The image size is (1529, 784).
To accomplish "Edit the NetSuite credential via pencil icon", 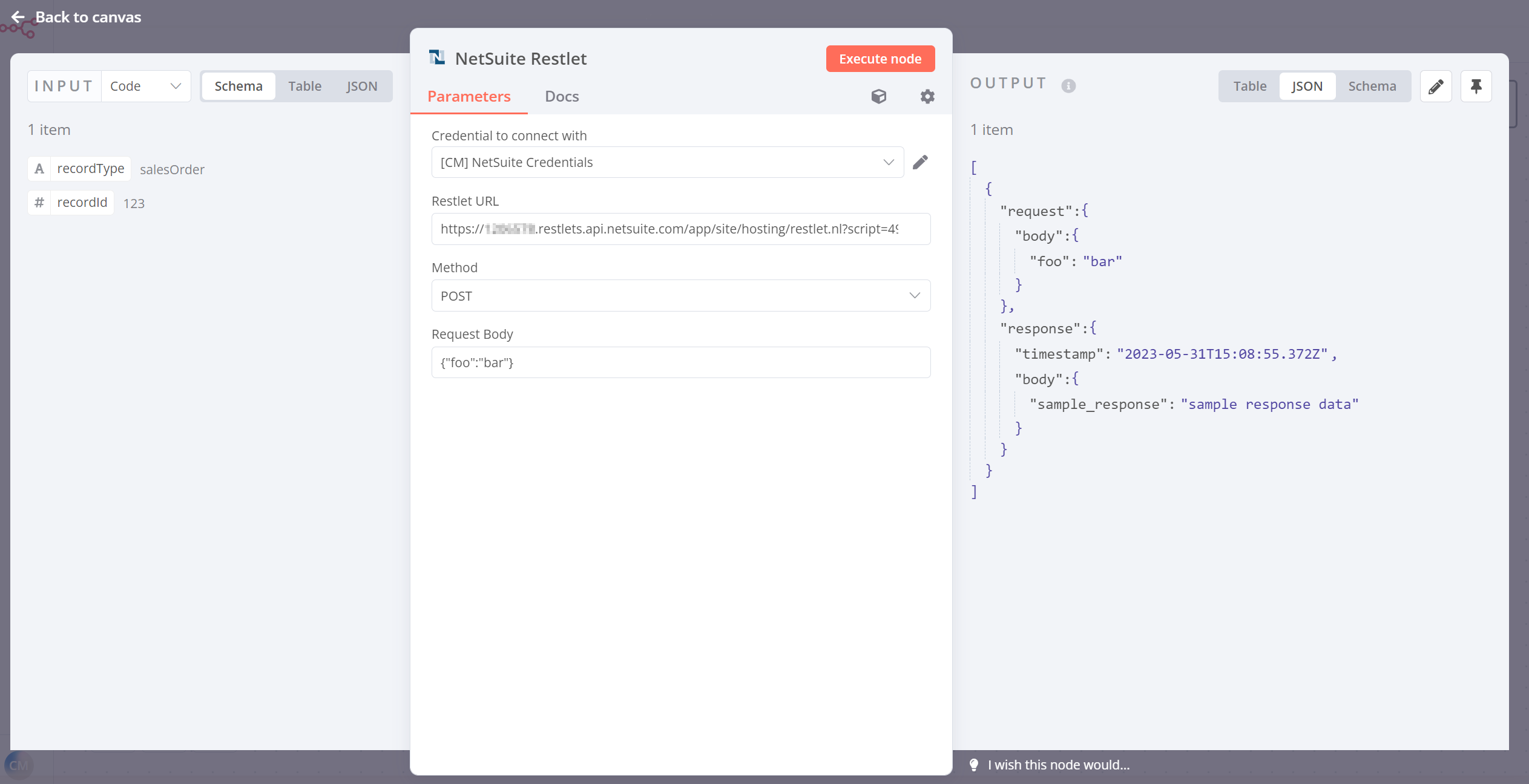I will [920, 162].
